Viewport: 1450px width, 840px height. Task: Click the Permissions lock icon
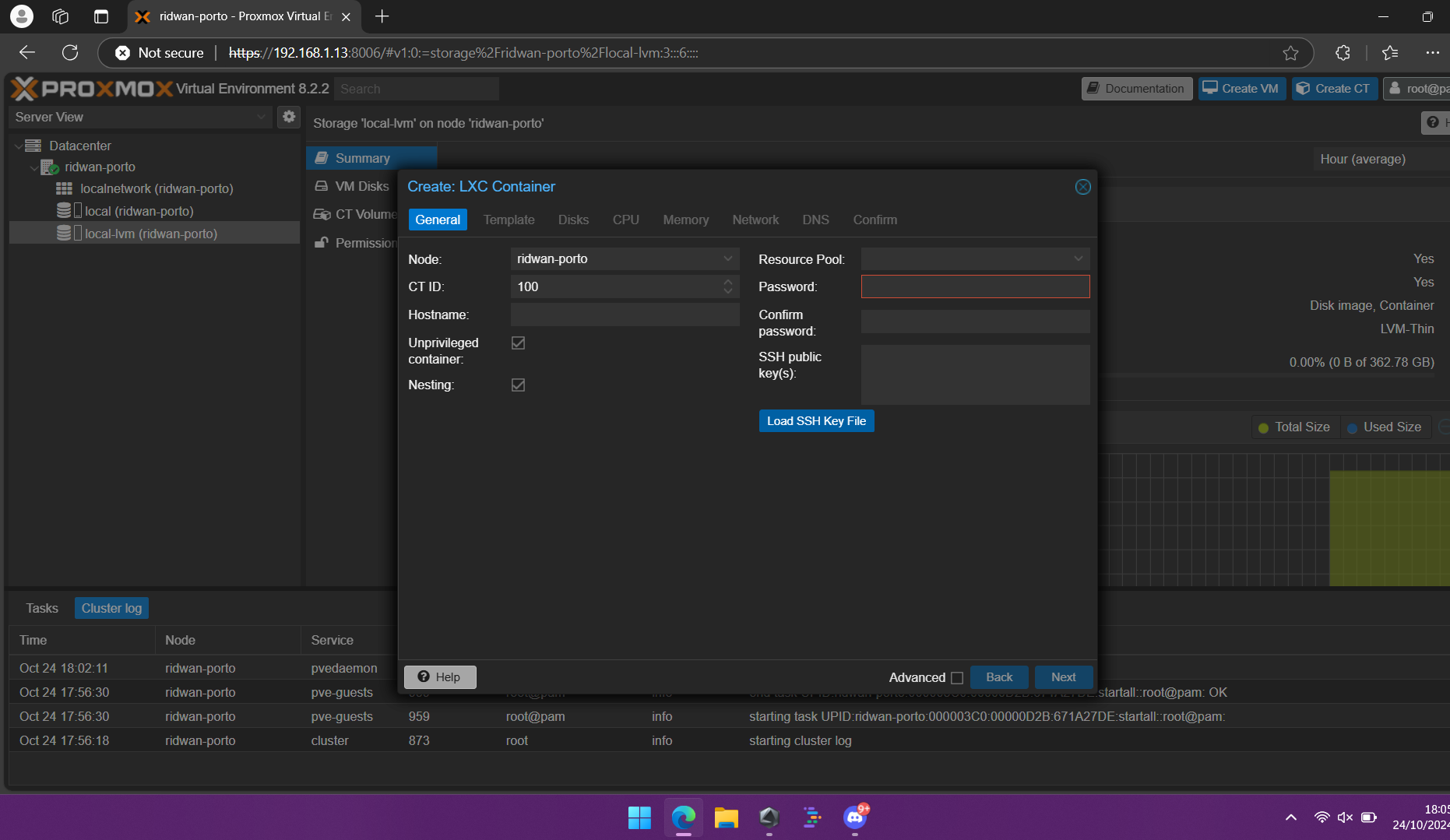click(322, 242)
